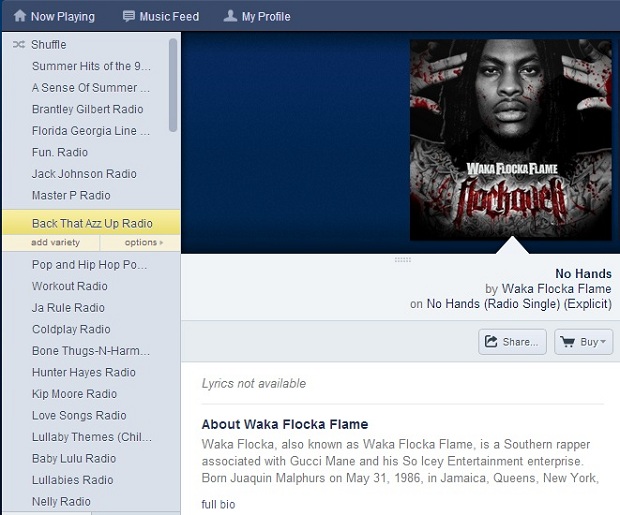Click the shopping cart Buy icon
The height and width of the screenshot is (515, 620).
click(x=568, y=342)
